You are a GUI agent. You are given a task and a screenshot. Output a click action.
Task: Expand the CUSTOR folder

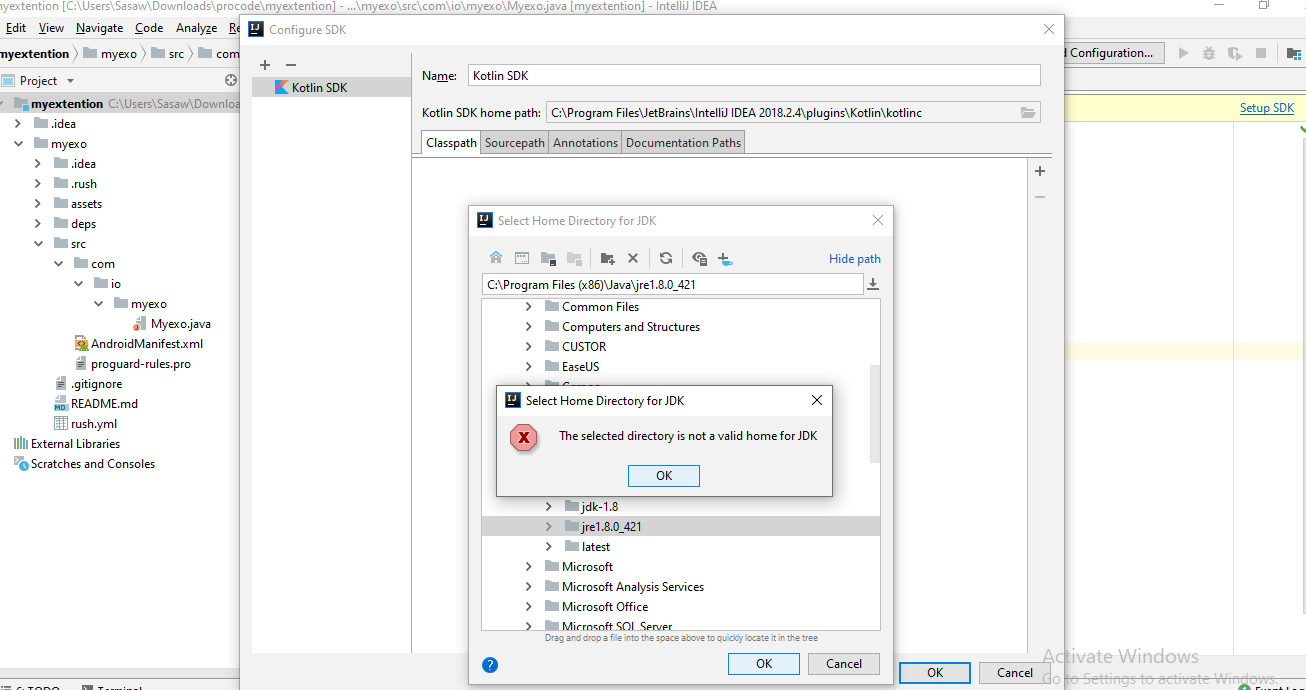pos(529,347)
